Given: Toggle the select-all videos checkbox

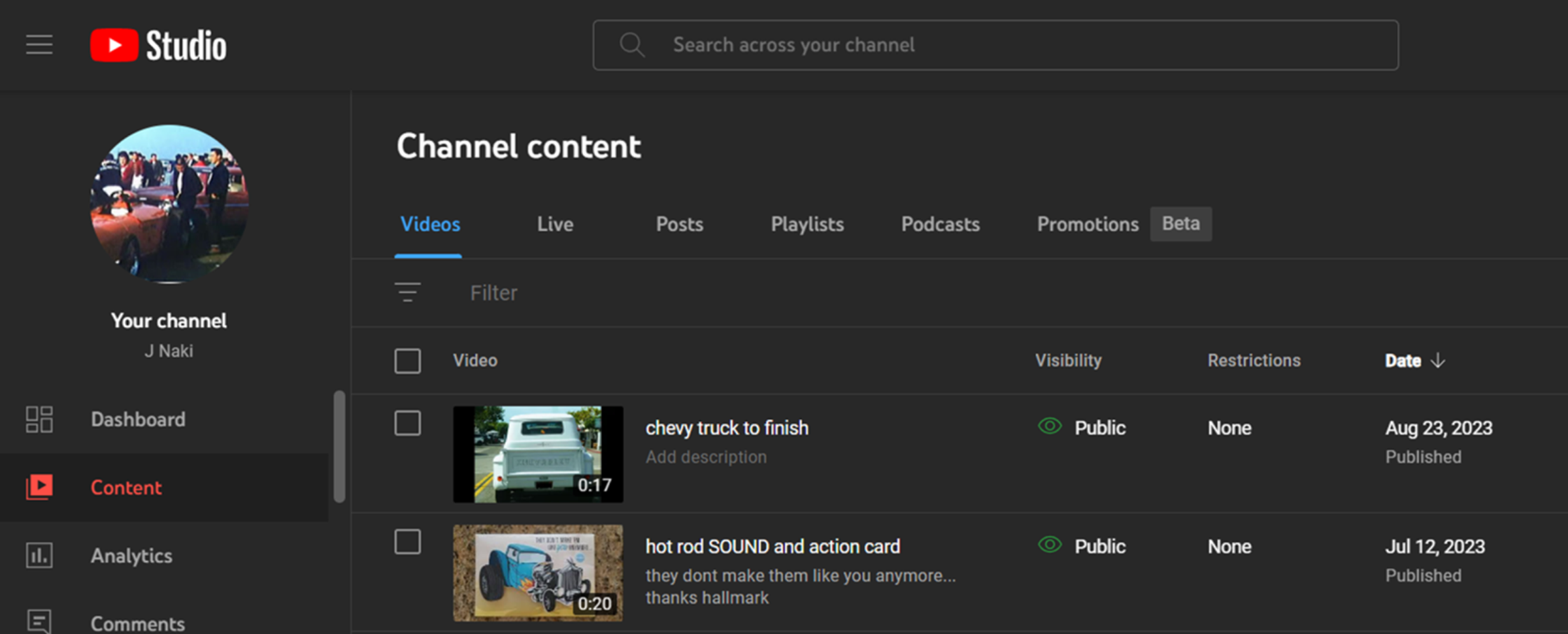Looking at the screenshot, I should point(408,361).
